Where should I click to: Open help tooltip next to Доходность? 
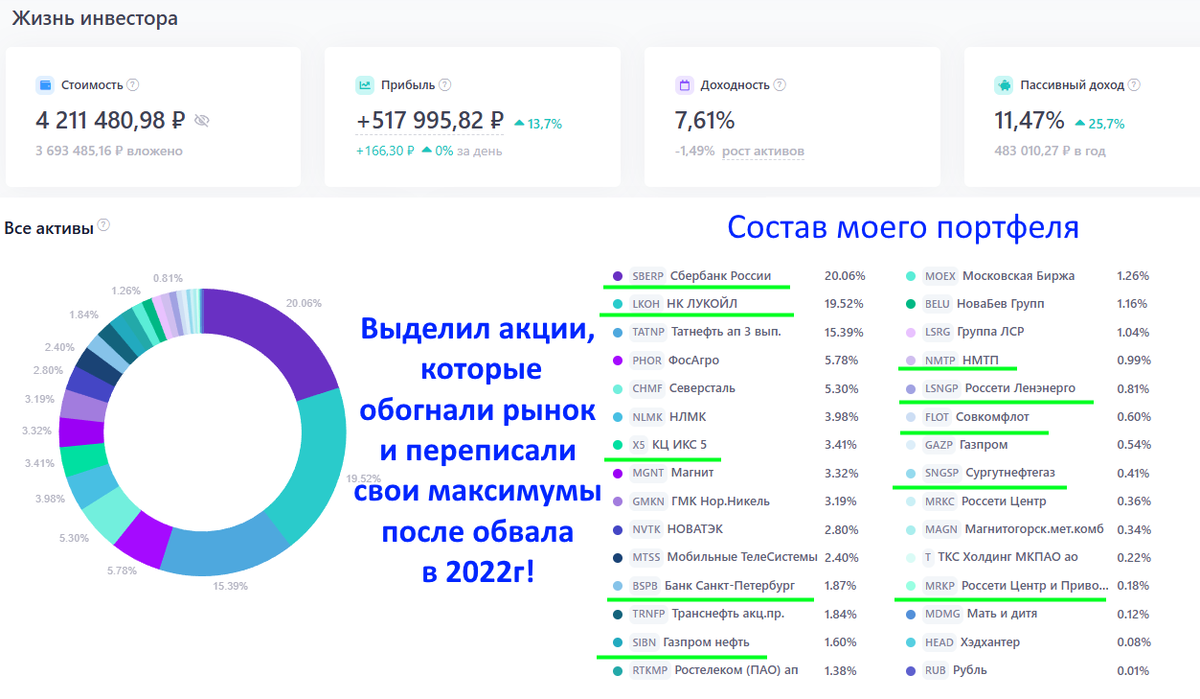[780, 85]
